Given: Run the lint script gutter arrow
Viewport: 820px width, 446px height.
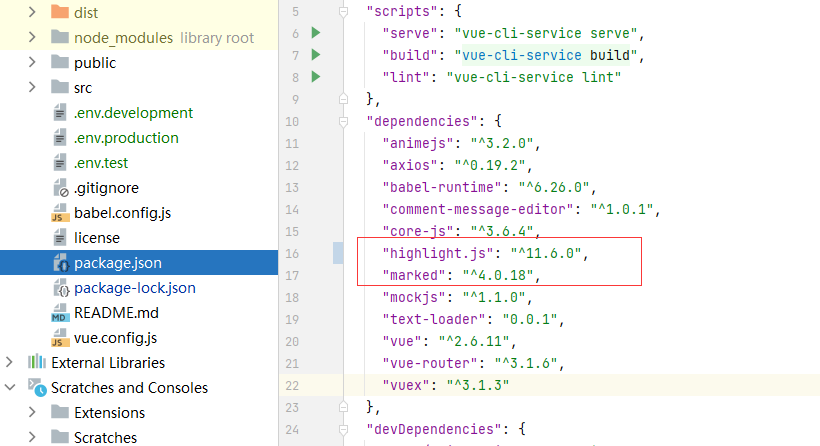Looking at the screenshot, I should (316, 77).
